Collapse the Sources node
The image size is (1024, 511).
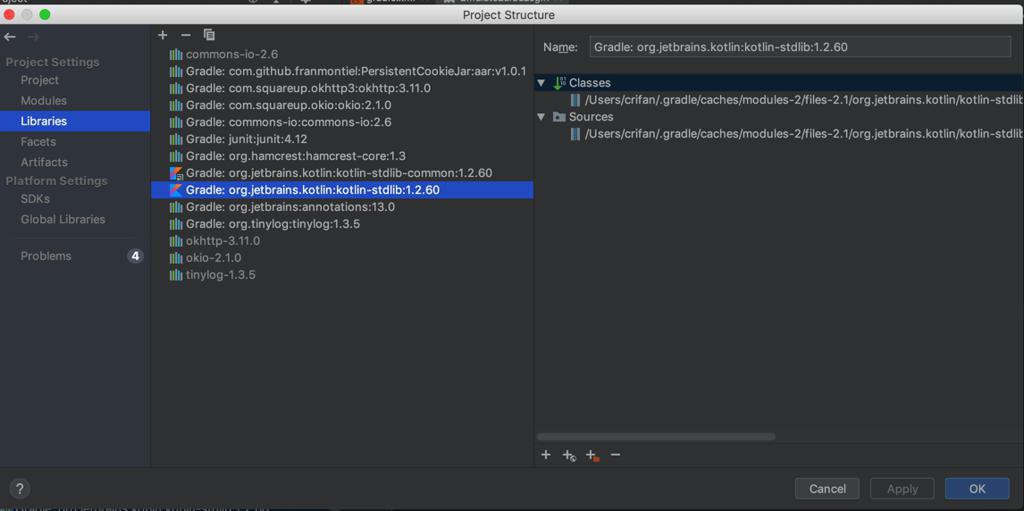(541, 117)
